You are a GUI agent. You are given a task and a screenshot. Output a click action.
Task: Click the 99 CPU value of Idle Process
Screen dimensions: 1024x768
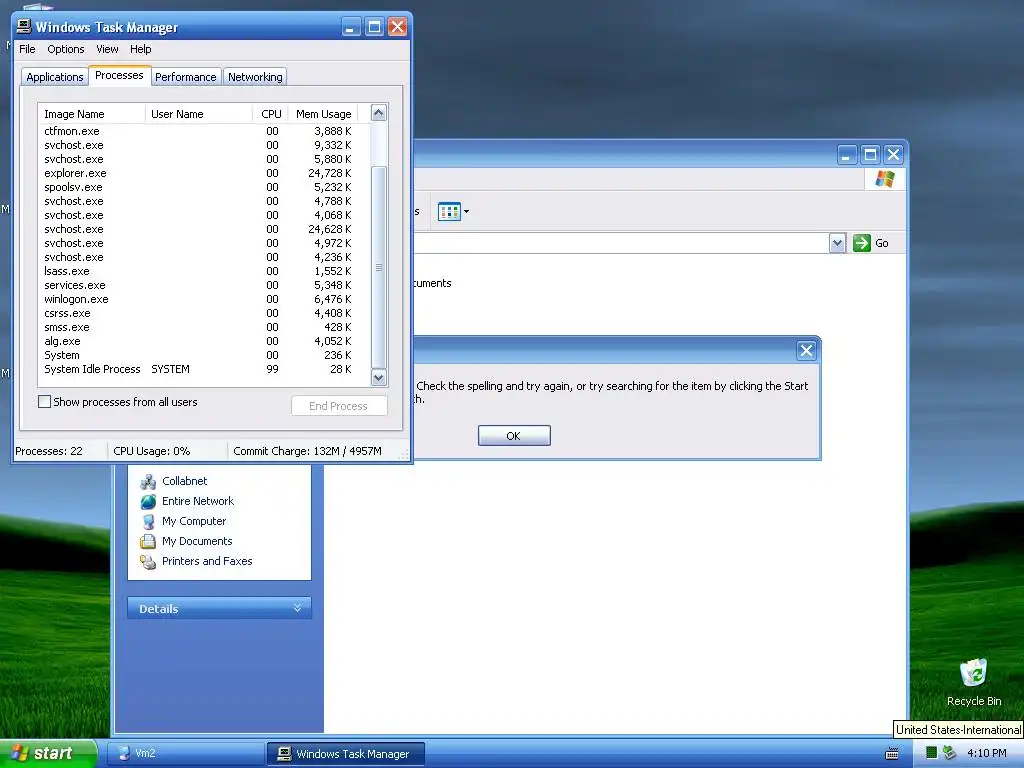click(272, 370)
